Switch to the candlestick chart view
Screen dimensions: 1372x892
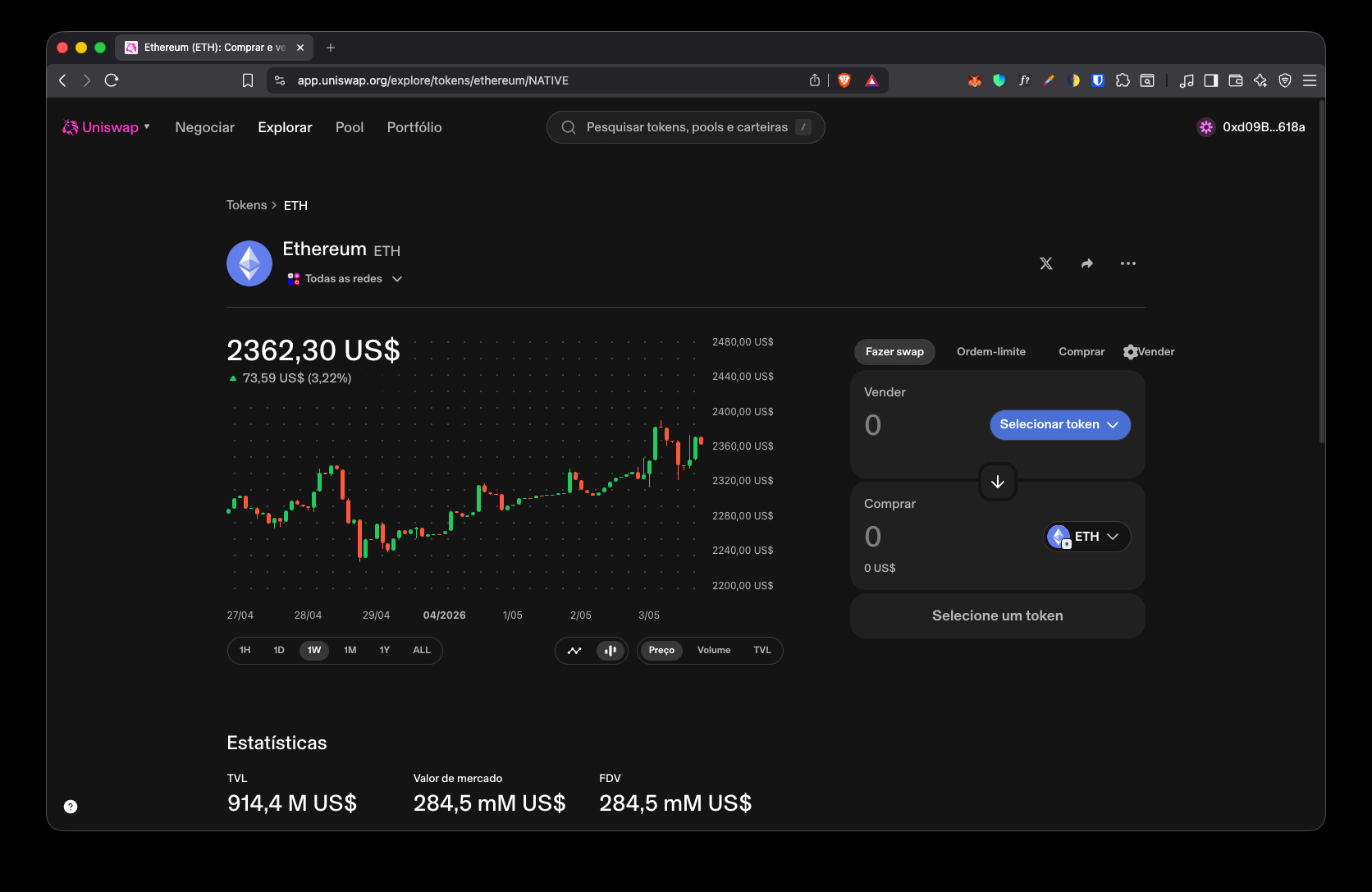pyautogui.click(x=611, y=651)
